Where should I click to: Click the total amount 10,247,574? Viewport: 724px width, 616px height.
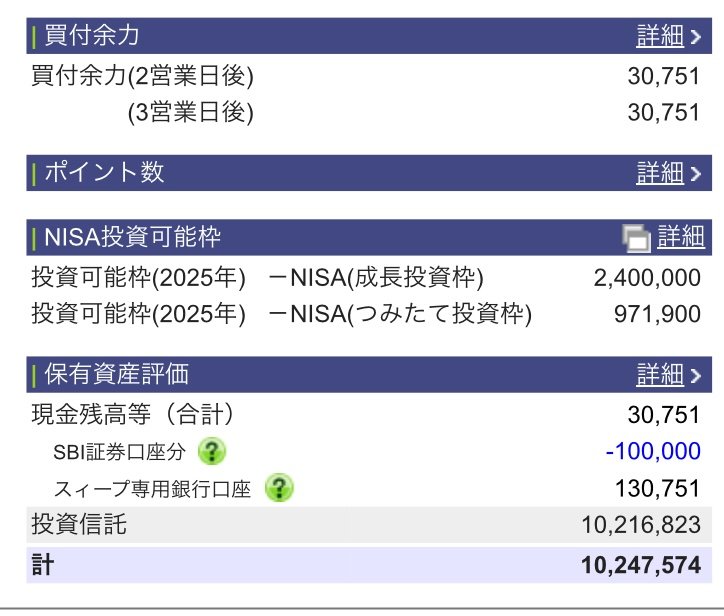(x=640, y=565)
